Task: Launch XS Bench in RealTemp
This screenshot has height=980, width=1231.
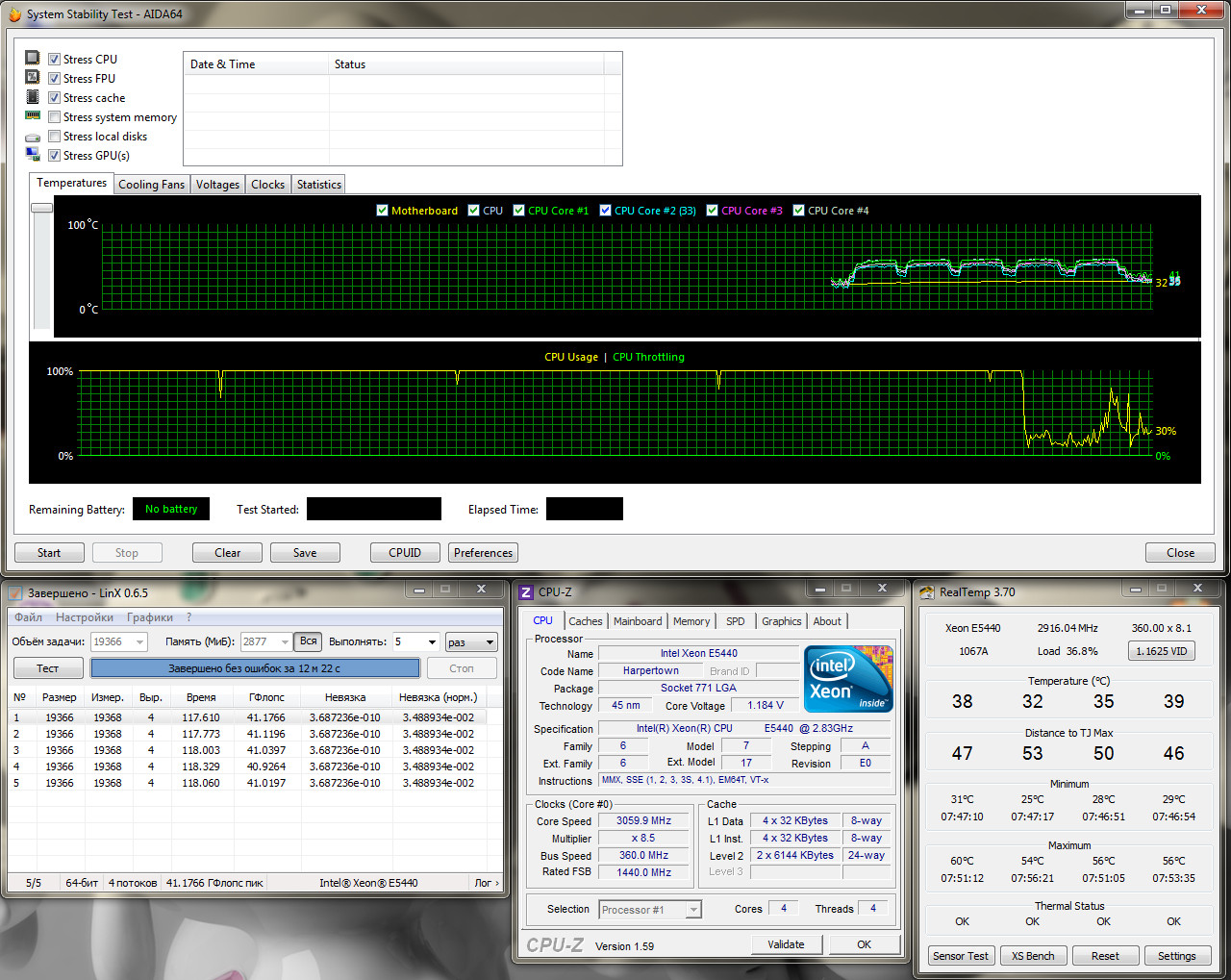Action: tap(1033, 956)
